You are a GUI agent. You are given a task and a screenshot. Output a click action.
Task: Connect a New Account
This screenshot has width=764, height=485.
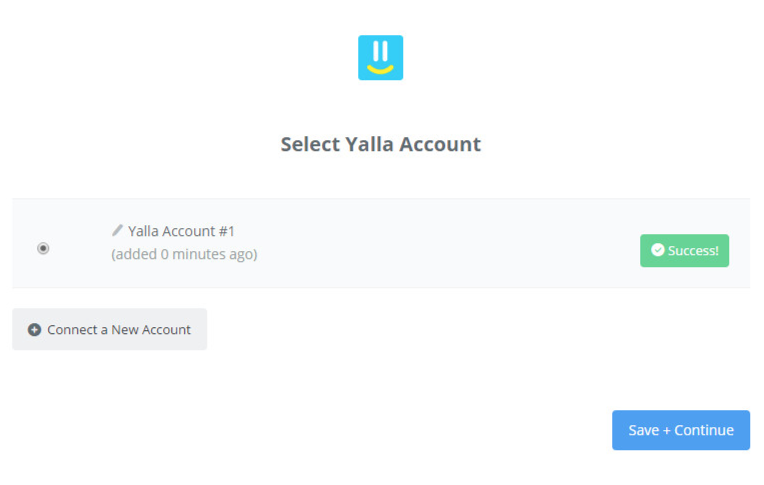point(110,329)
